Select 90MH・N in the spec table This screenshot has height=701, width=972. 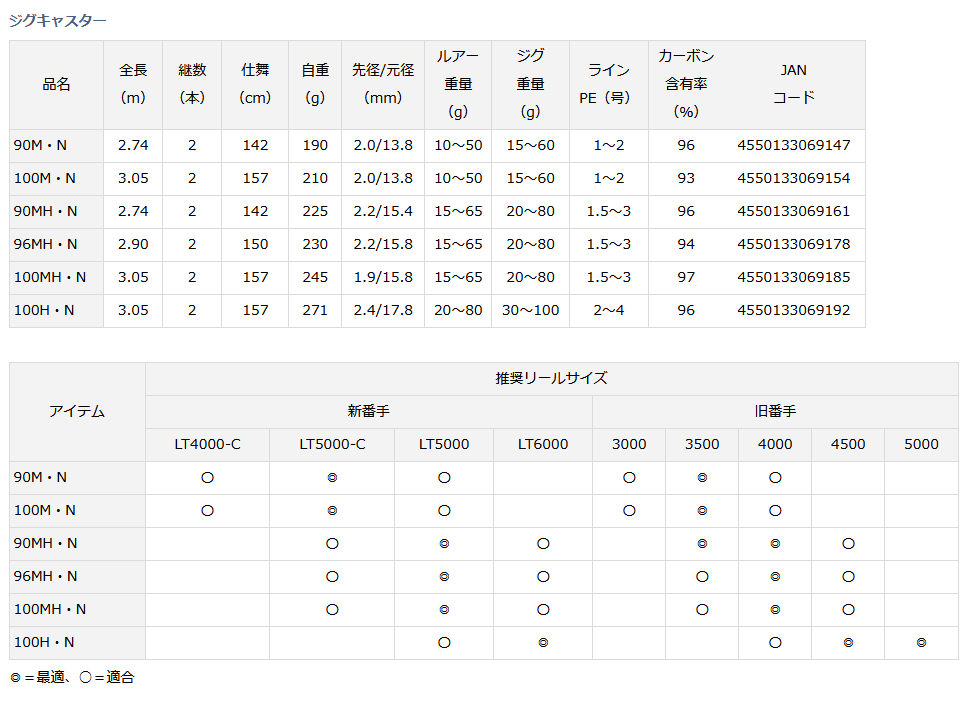(45, 211)
